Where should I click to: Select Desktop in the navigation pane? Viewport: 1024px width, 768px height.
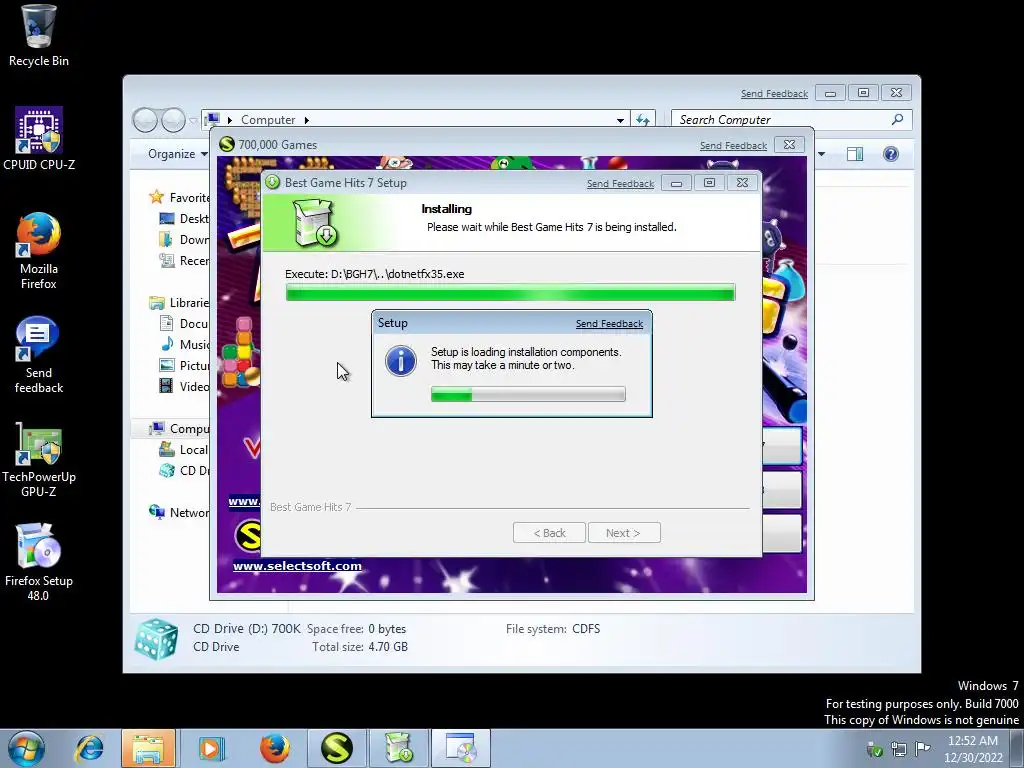coord(185,218)
